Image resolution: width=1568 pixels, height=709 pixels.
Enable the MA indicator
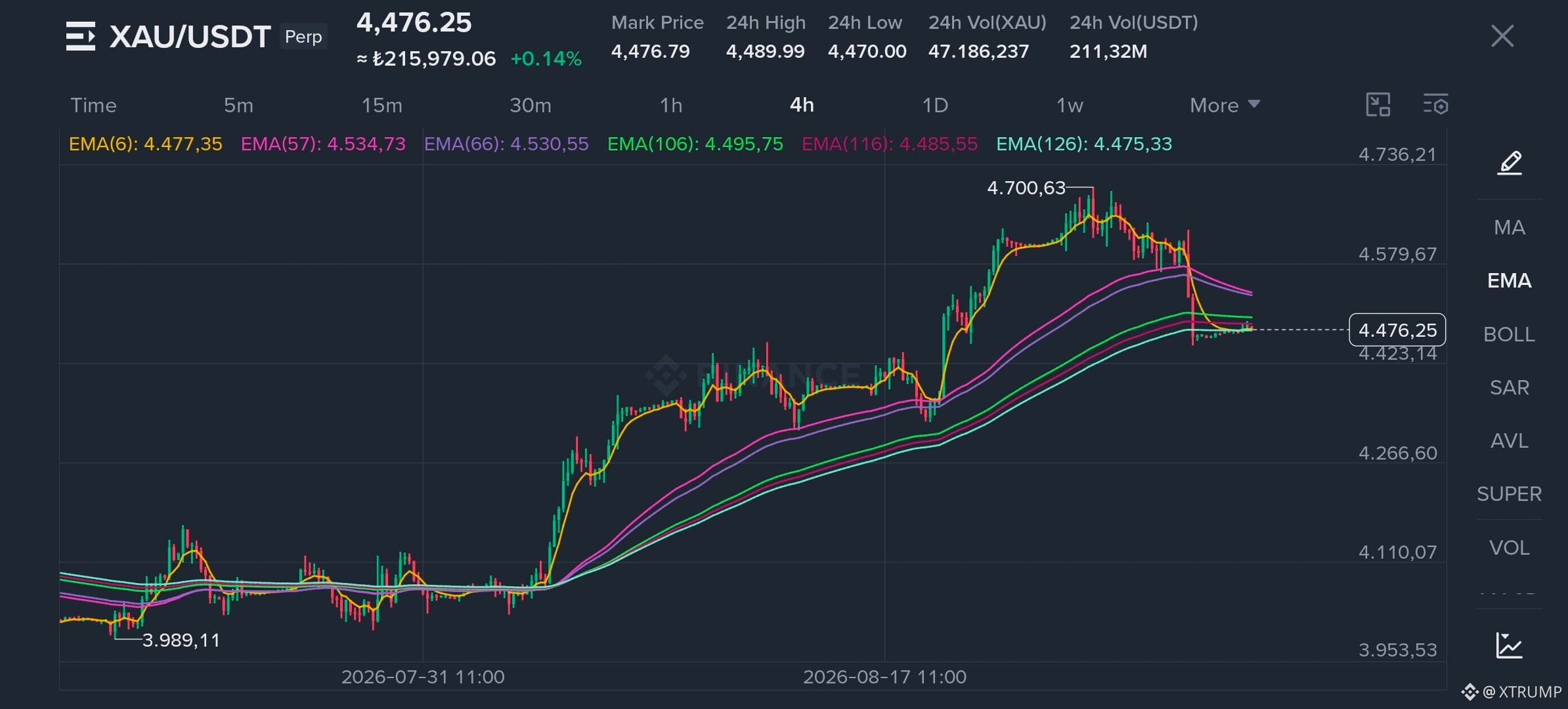(1509, 227)
